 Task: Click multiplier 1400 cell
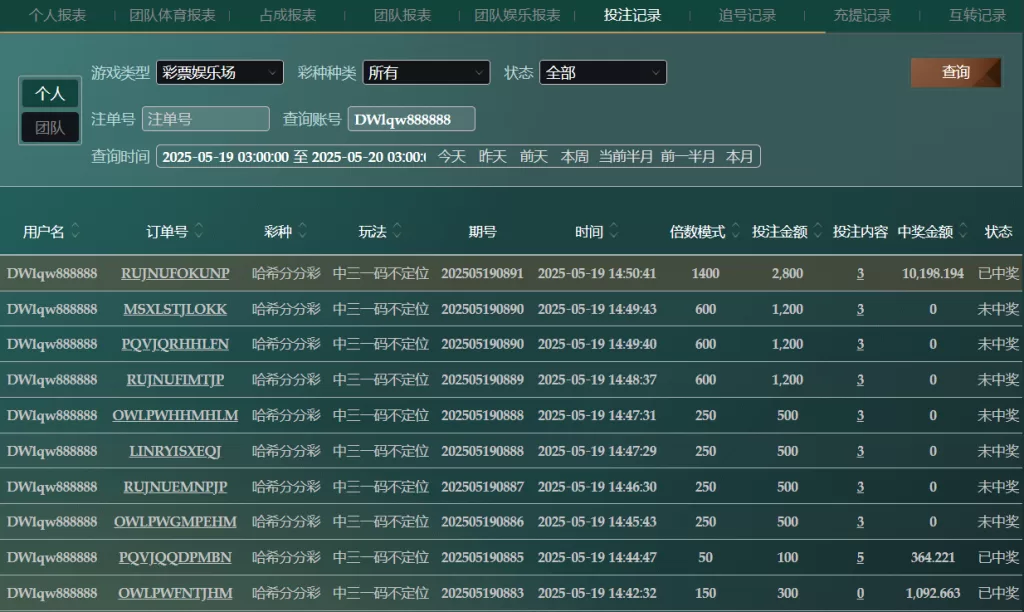pyautogui.click(x=705, y=274)
